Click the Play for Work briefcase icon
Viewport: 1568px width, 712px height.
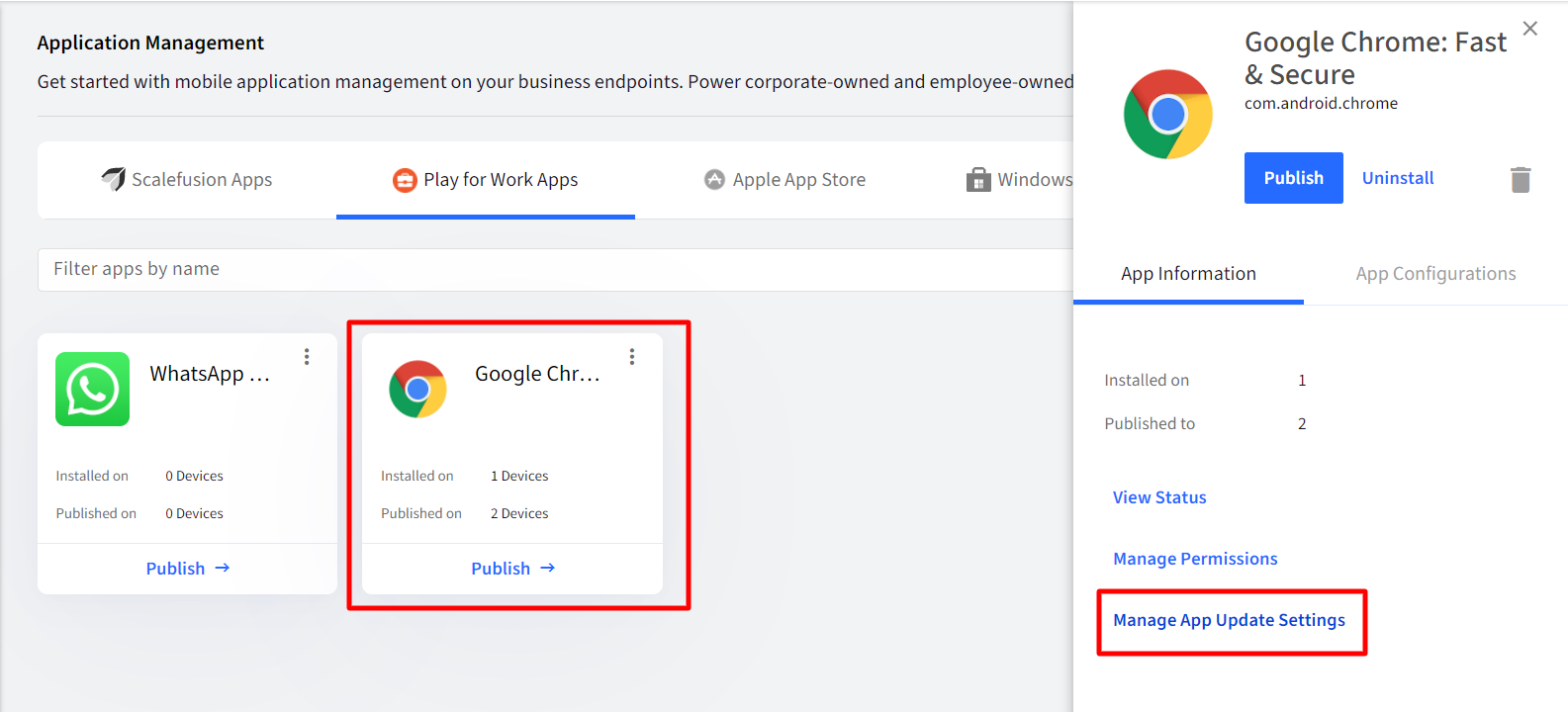tap(405, 180)
